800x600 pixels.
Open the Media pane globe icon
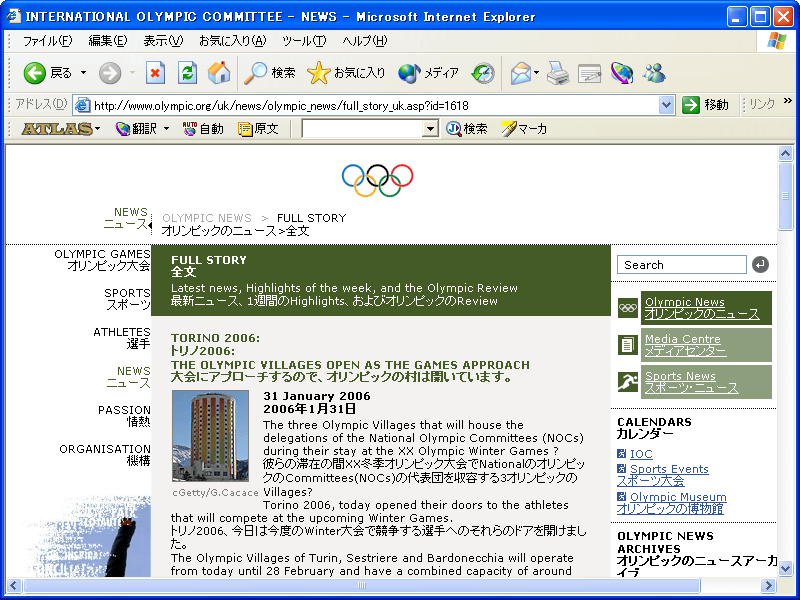(409, 73)
